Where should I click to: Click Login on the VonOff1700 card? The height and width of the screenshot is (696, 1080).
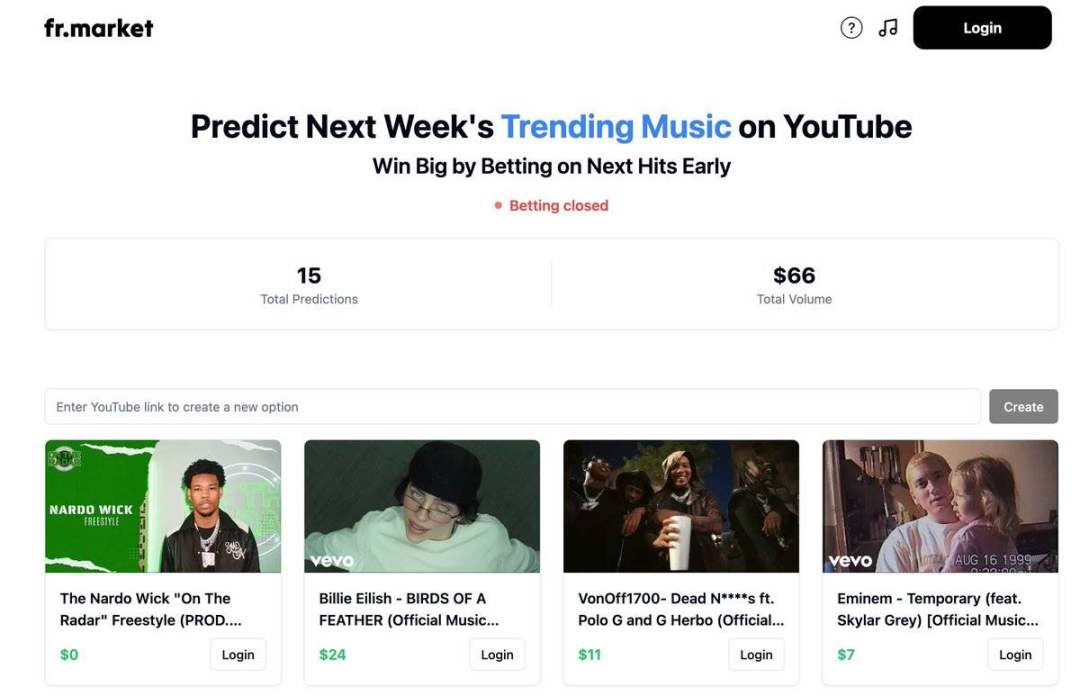coord(756,655)
